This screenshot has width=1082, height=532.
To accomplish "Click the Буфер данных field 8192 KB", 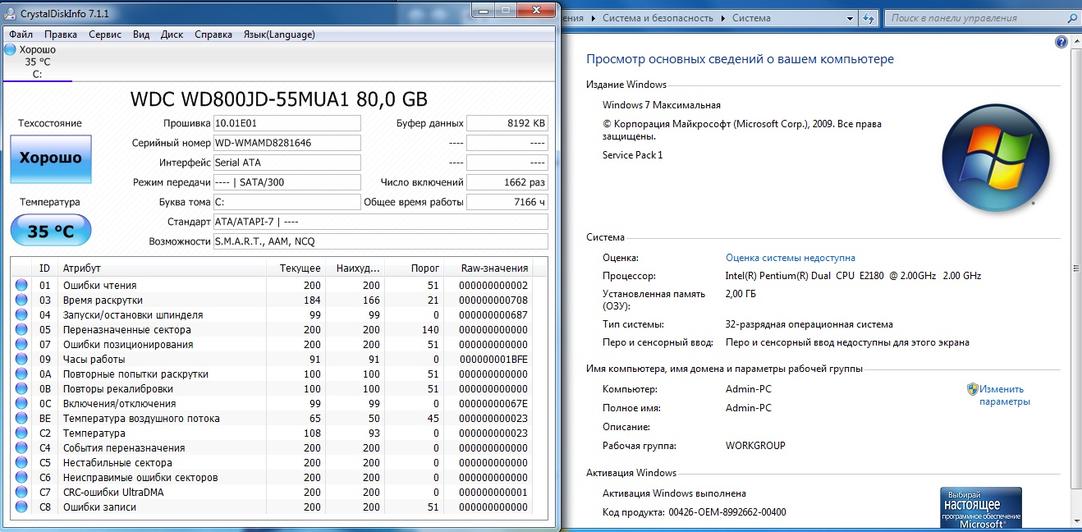I will coord(507,124).
